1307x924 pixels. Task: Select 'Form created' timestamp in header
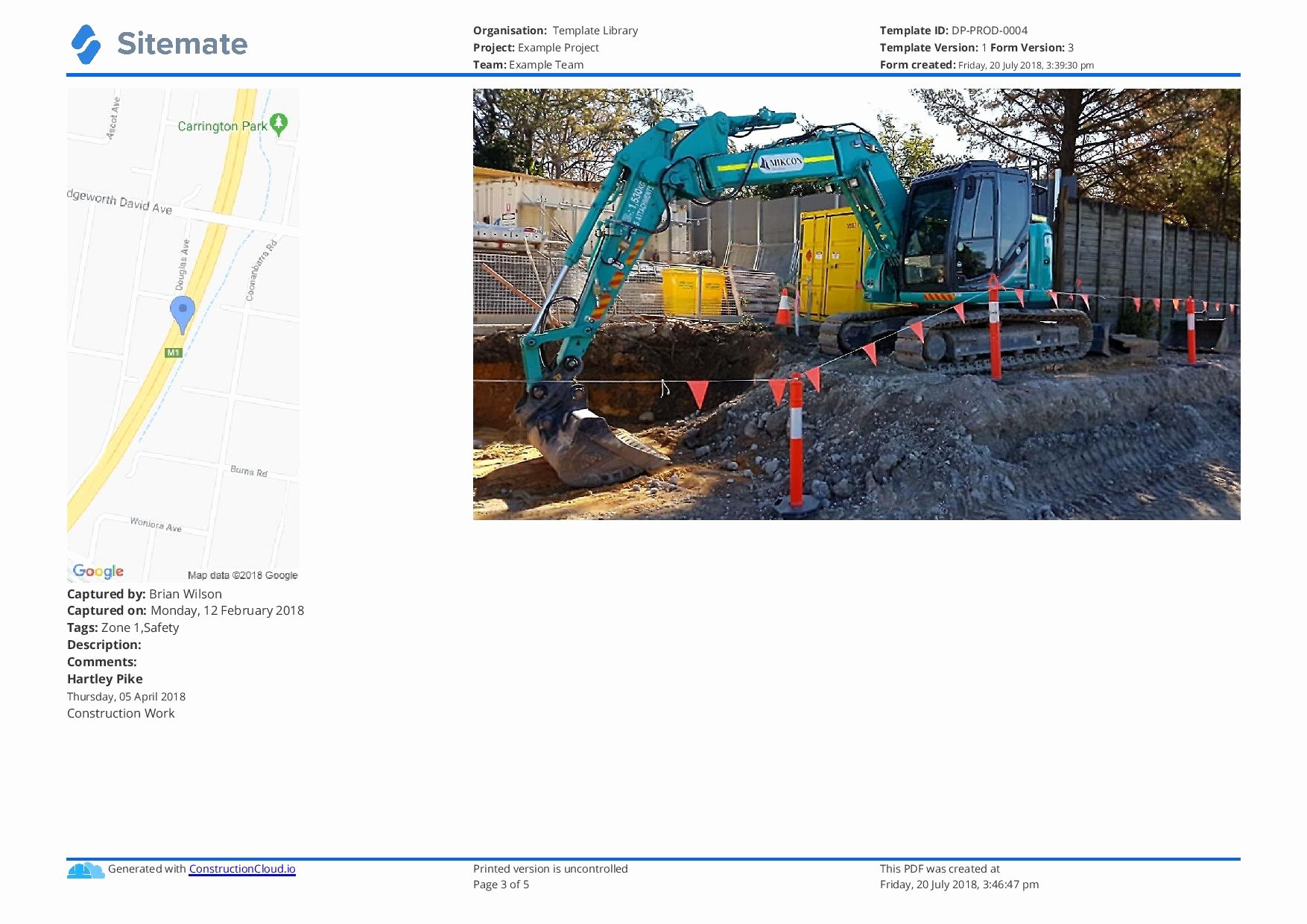[987, 65]
